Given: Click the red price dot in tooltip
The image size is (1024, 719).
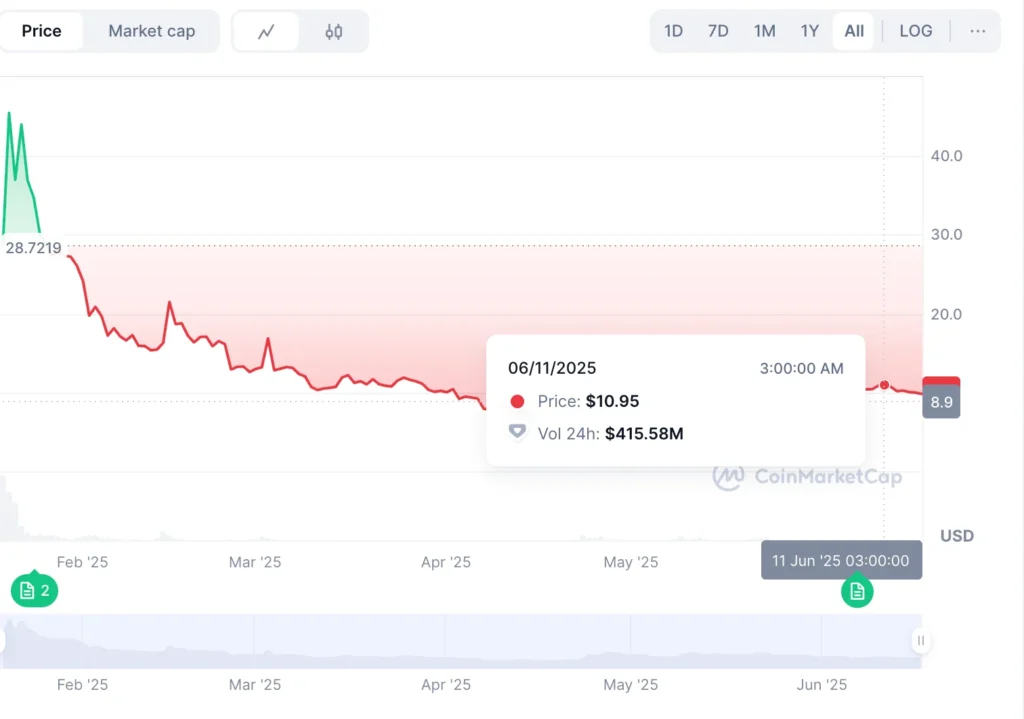Looking at the screenshot, I should (x=517, y=401).
